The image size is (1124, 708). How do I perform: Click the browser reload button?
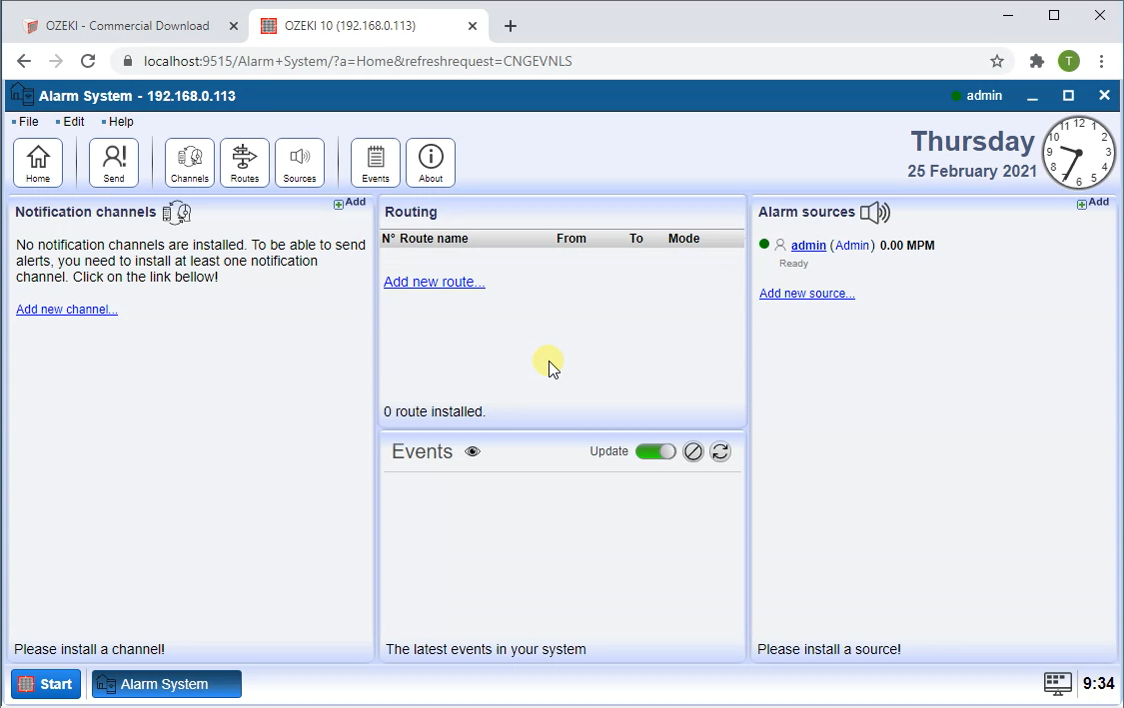[x=88, y=61]
